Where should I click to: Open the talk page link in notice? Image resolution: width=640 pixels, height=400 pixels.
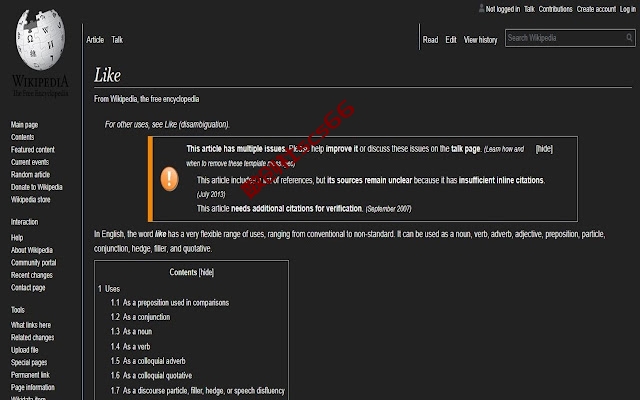466,149
